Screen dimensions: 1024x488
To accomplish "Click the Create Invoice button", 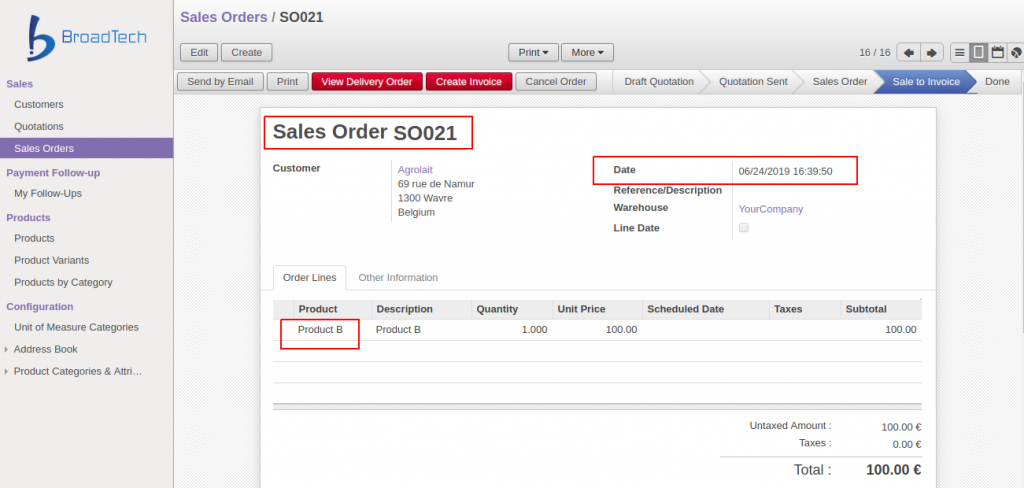I will coord(468,82).
